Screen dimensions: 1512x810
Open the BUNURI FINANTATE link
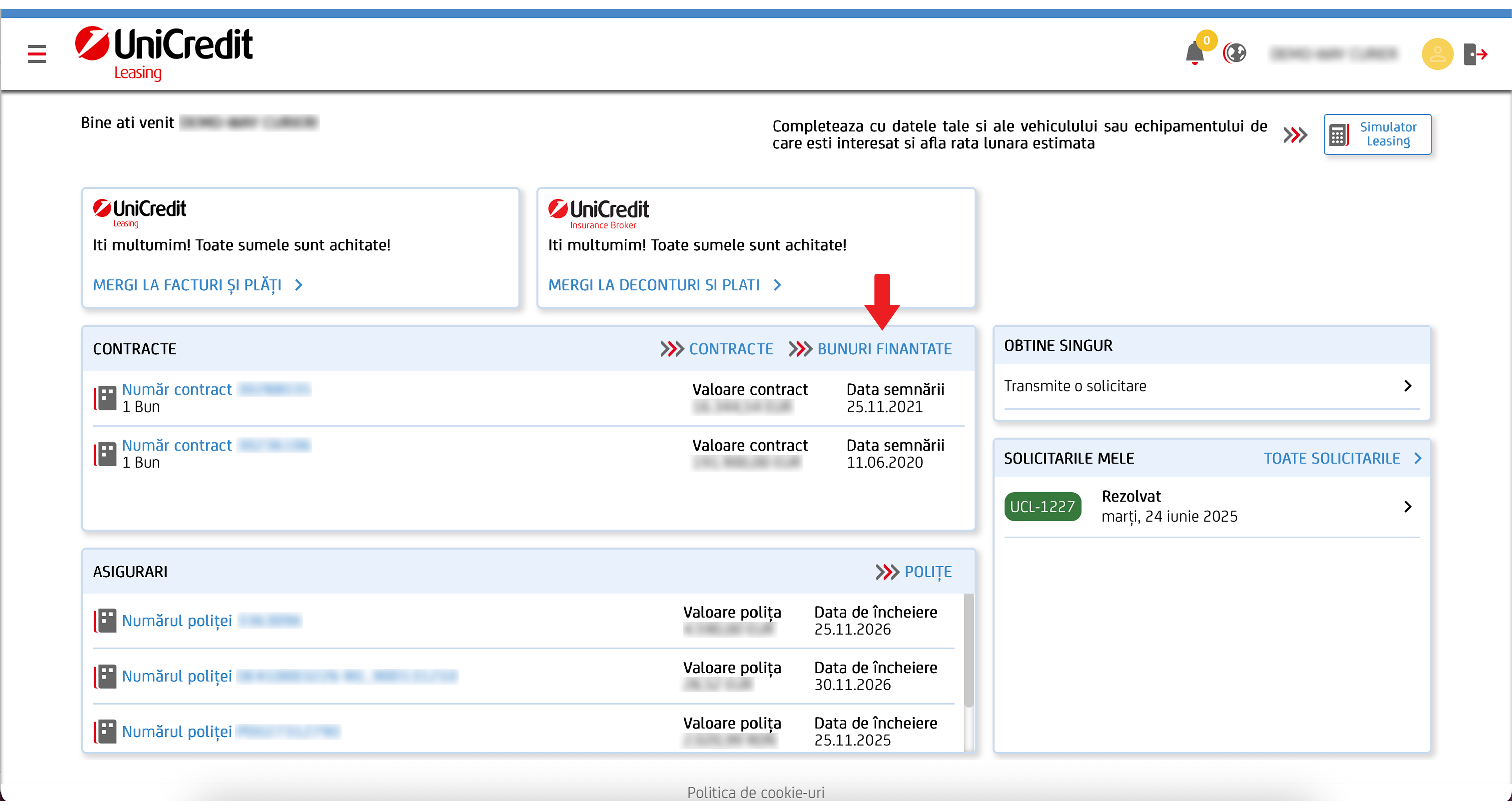[884, 349]
